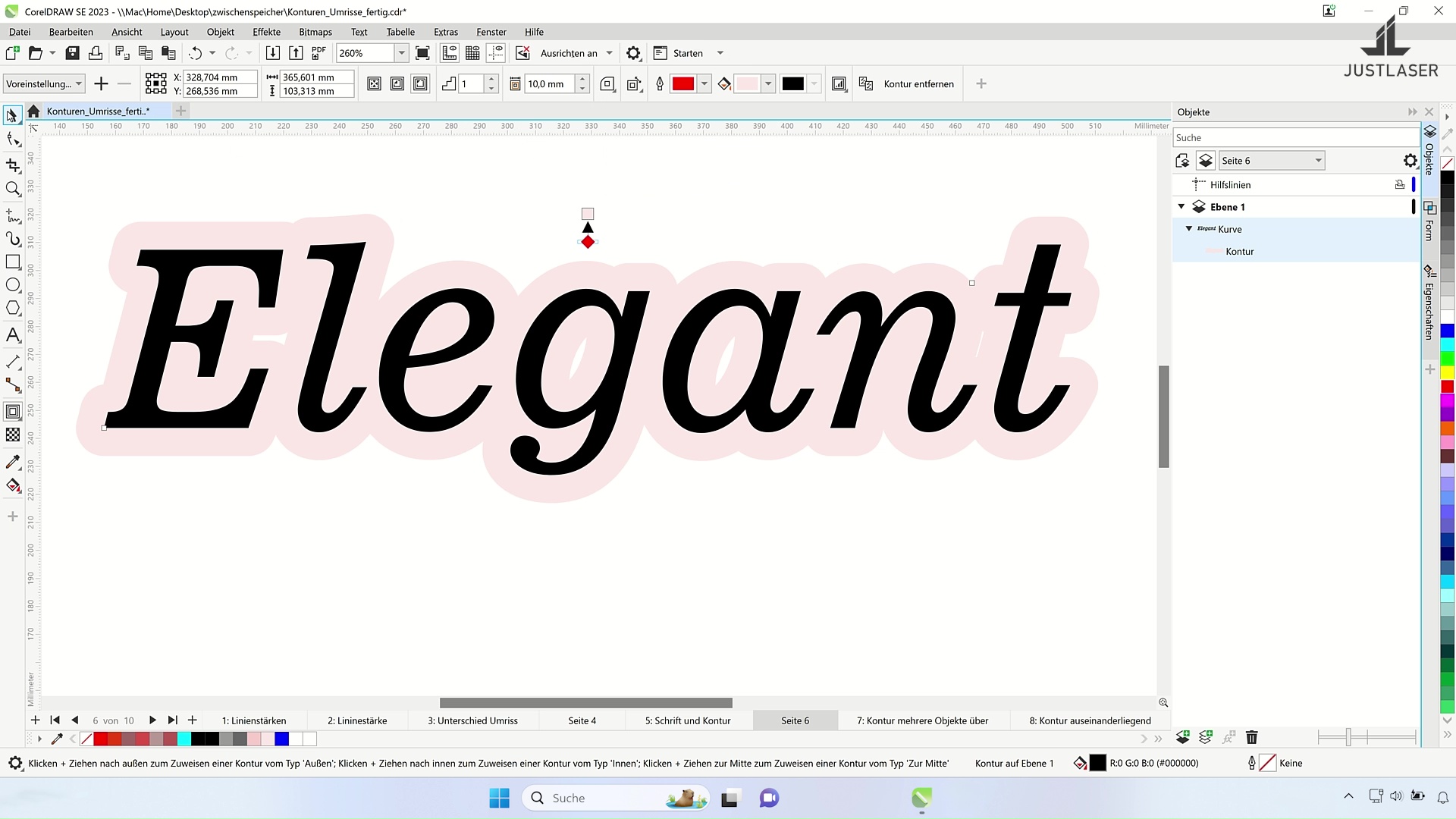Select the Ellipse tool
The image size is (1456, 819).
pyautogui.click(x=13, y=285)
